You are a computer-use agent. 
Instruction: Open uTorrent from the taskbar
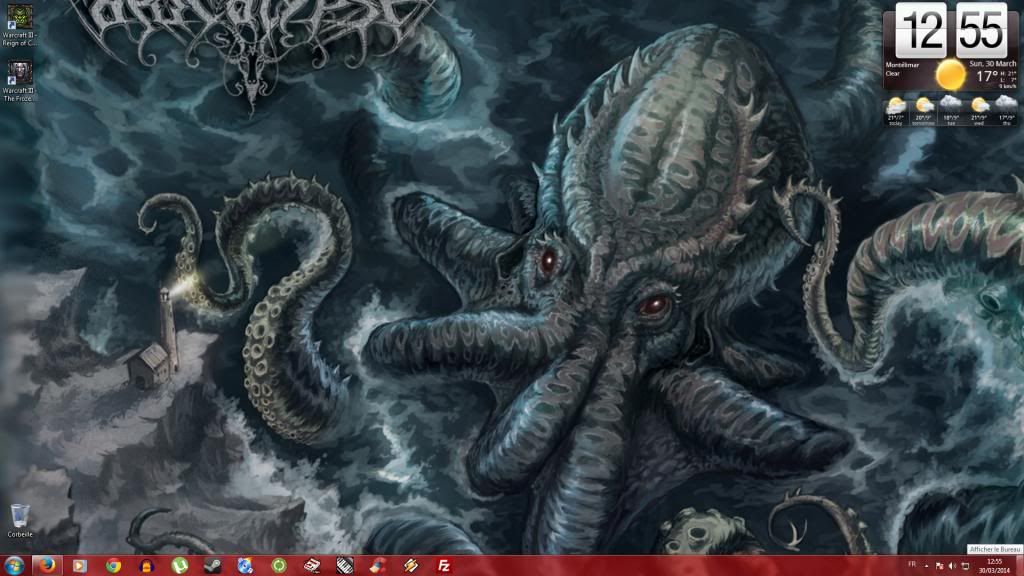point(180,565)
